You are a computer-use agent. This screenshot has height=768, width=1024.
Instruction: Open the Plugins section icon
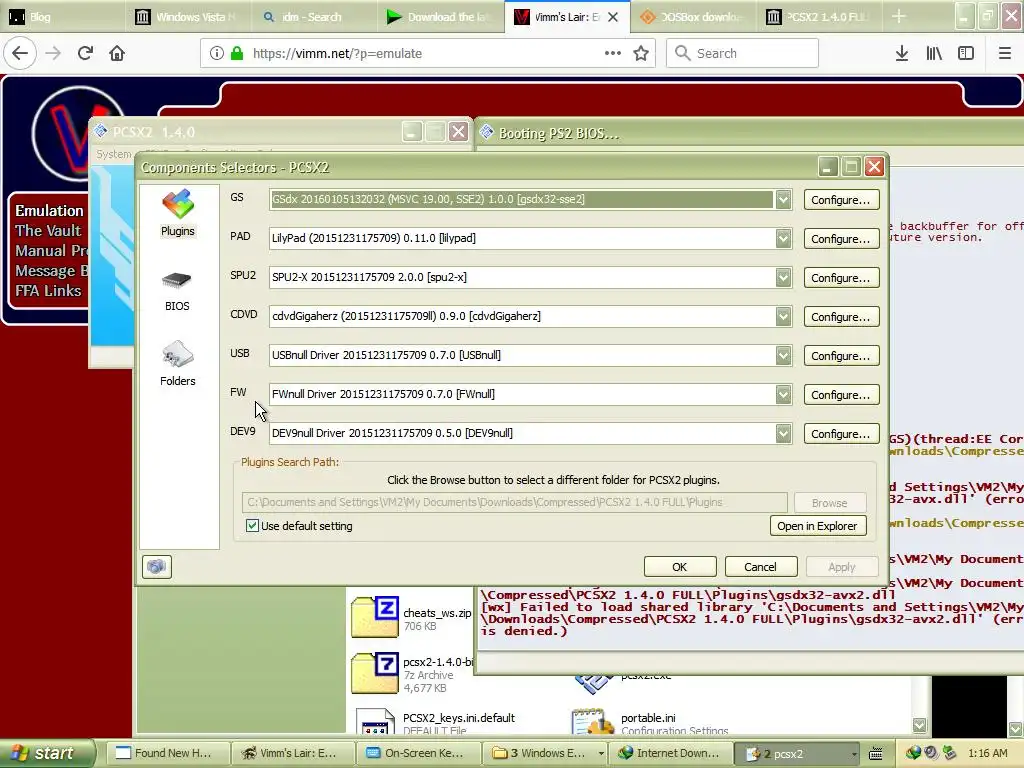(178, 214)
